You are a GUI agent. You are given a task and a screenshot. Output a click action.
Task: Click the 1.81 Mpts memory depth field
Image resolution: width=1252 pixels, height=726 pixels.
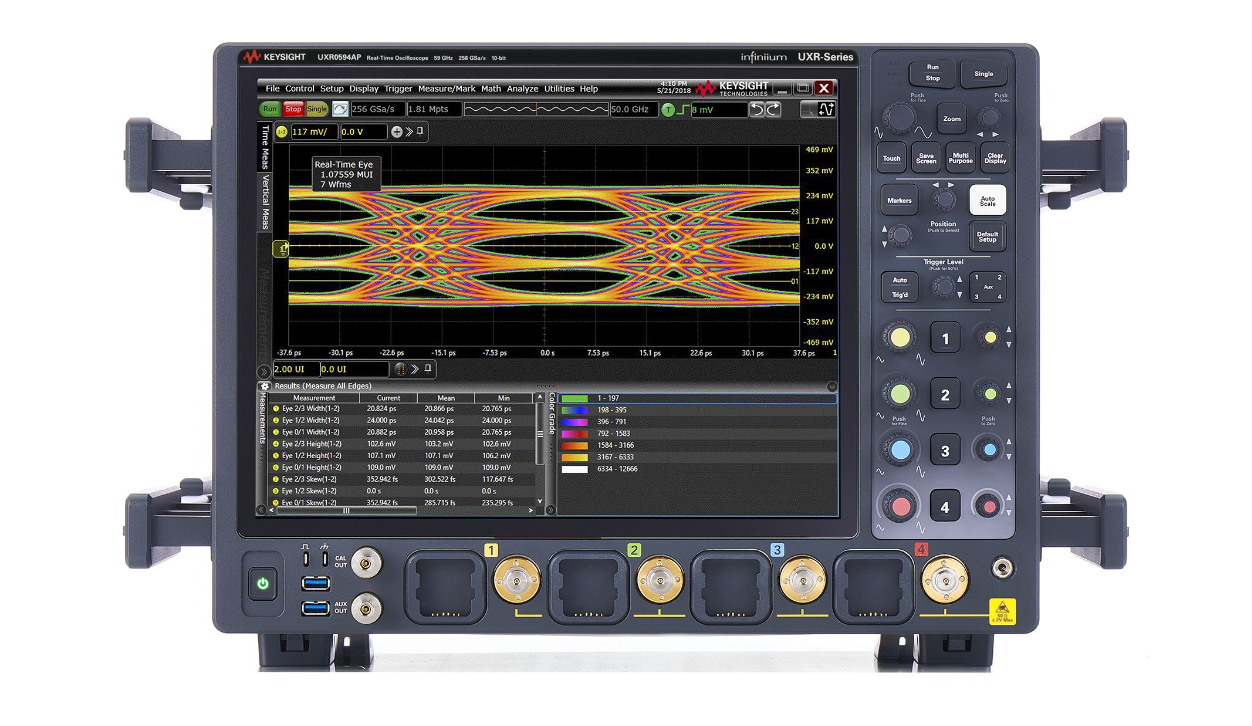pyautogui.click(x=433, y=109)
